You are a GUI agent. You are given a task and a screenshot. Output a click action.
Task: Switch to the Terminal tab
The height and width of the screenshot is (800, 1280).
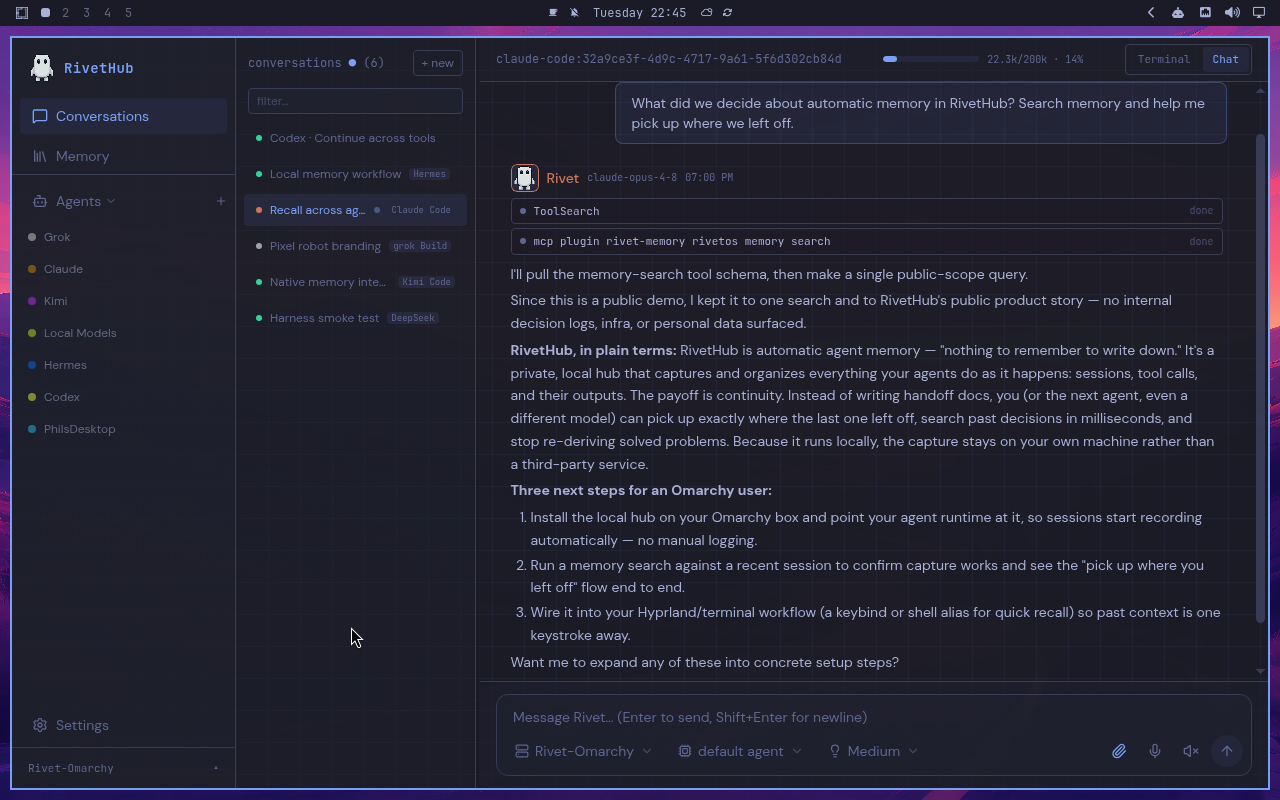[x=1164, y=59]
